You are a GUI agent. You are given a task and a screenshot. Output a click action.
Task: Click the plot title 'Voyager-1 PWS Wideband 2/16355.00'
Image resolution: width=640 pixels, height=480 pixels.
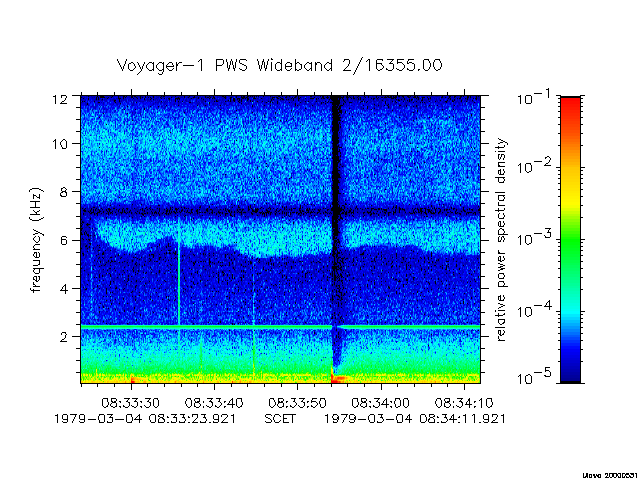(x=279, y=66)
